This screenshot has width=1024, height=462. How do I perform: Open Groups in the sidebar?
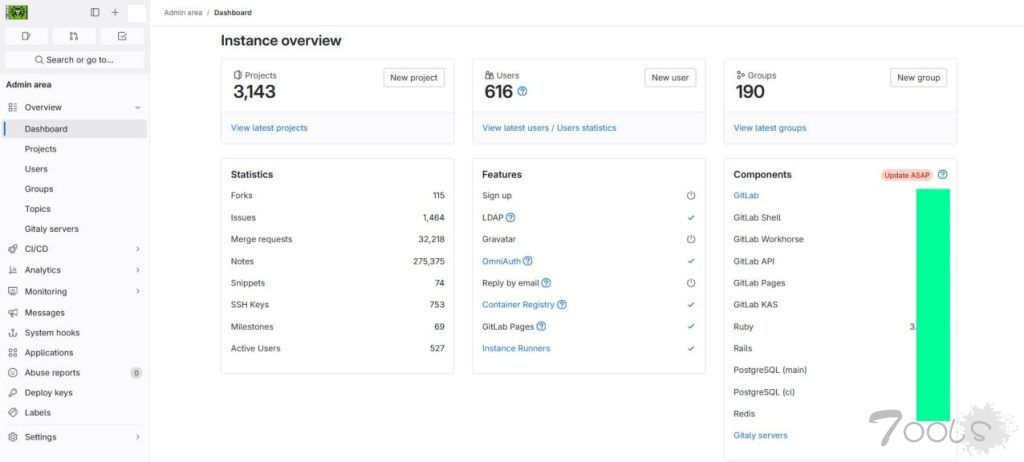tap(75, 189)
